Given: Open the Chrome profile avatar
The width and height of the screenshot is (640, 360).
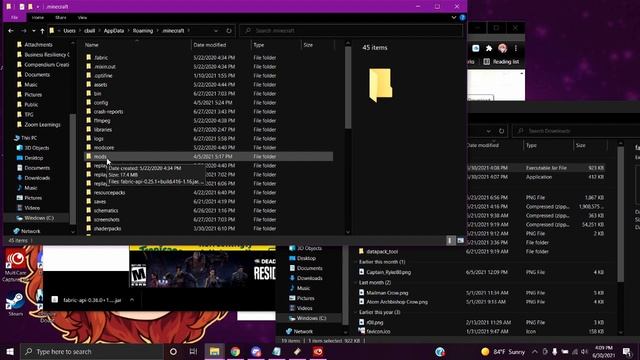Looking at the screenshot, I should pos(502,48).
